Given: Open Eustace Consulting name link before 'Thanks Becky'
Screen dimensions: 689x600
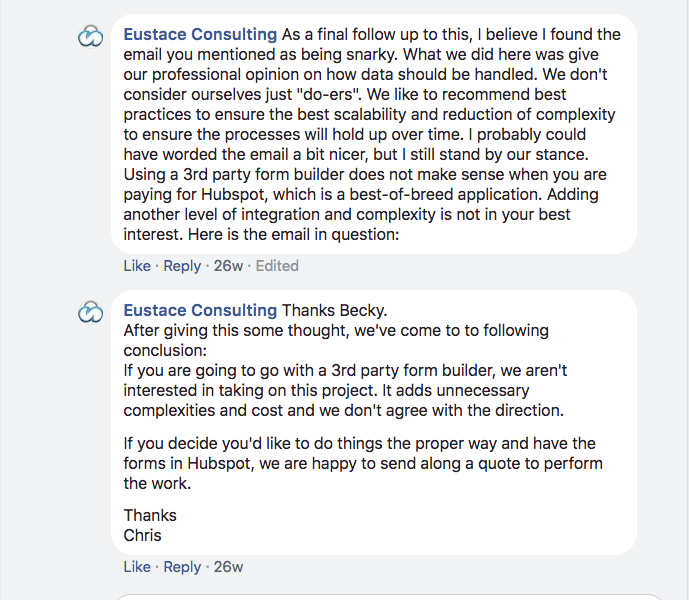Looking at the screenshot, I should click(x=200, y=310).
